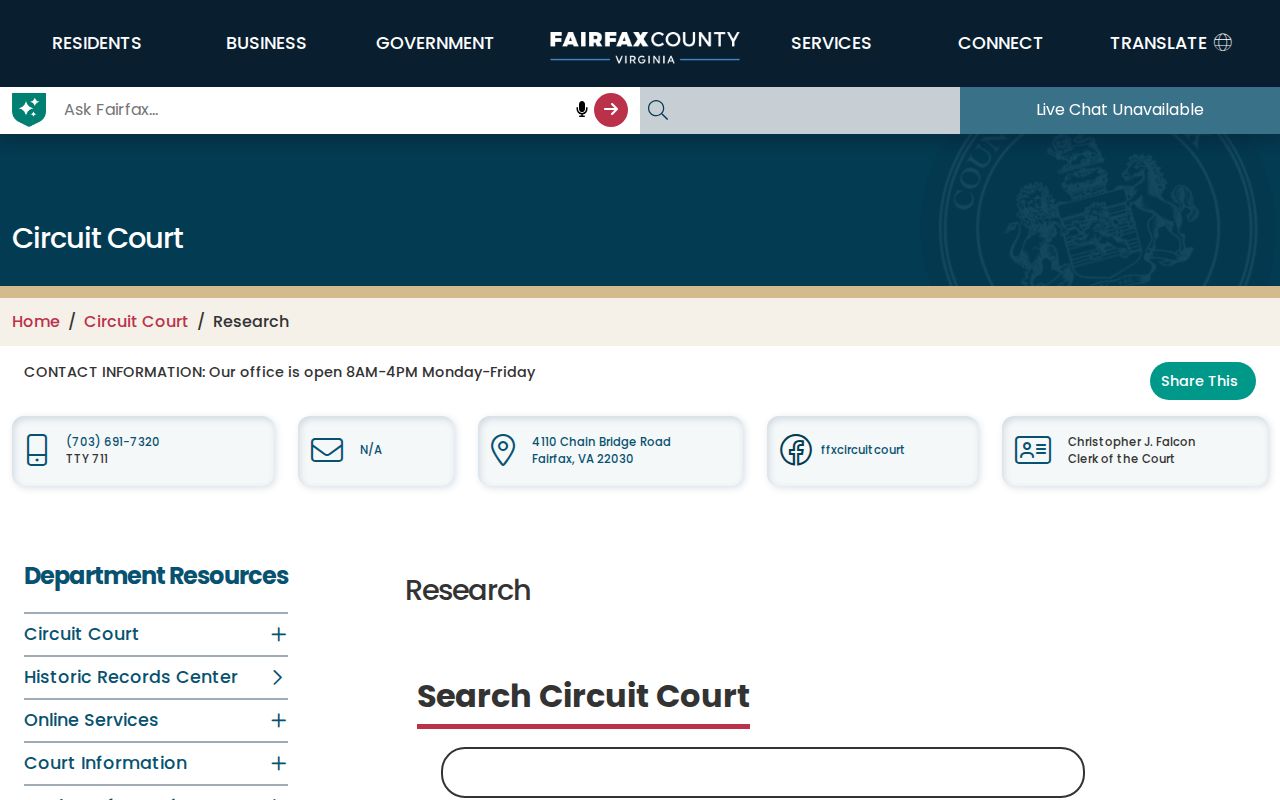Open Christopher J. Falcon Clerk link
The image size is (1280, 800).
click(x=1131, y=450)
